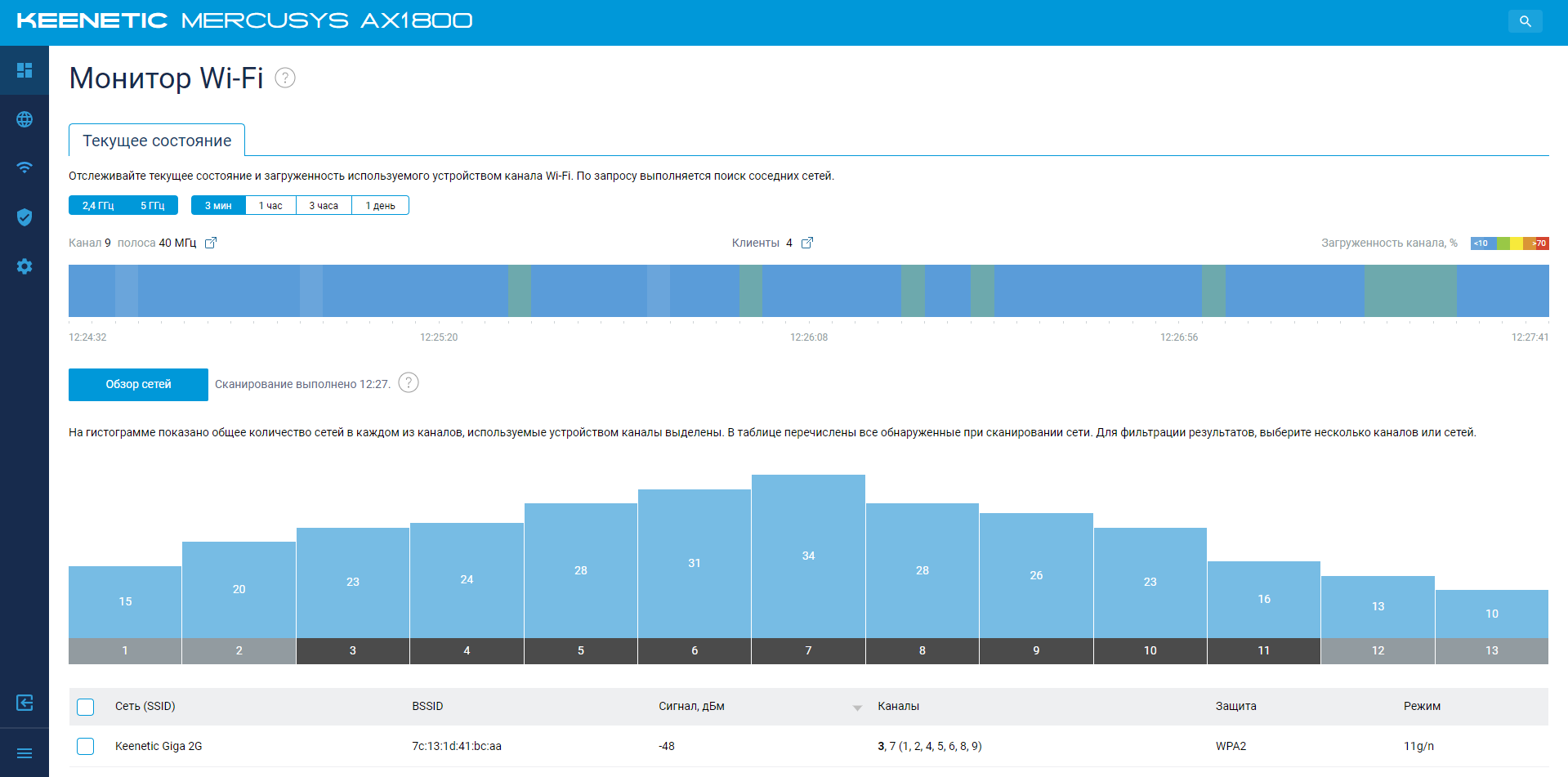This screenshot has width=1568, height=777.
Task: Click the <10 blue load legend swatch
Action: (1483, 243)
